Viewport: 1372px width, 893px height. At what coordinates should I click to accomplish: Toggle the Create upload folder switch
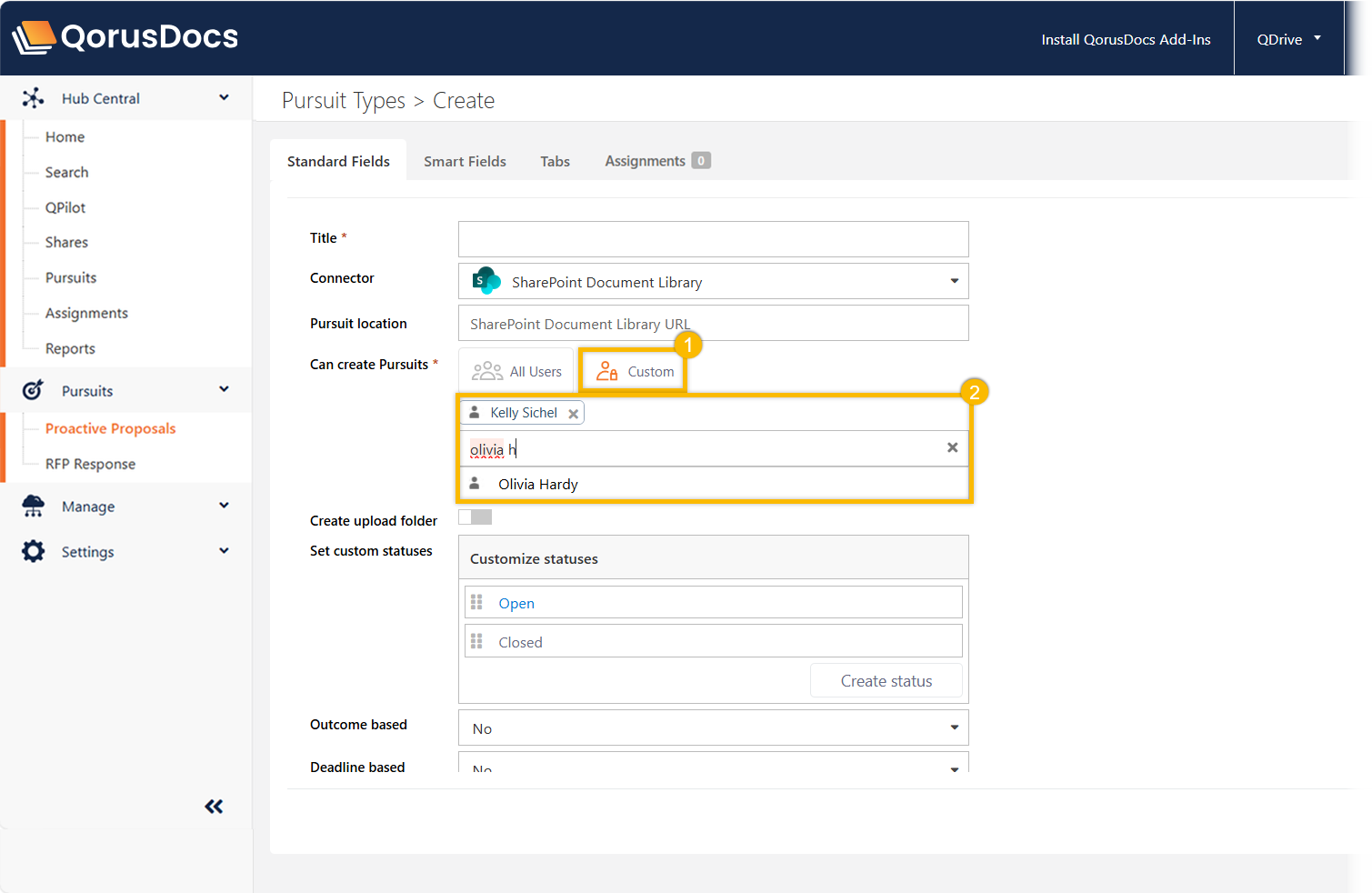pos(475,517)
